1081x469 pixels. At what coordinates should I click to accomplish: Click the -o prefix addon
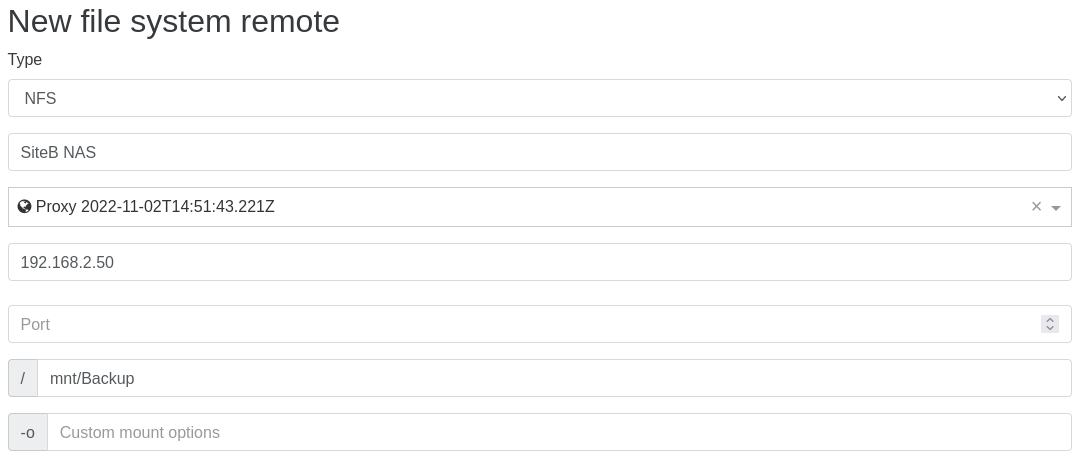28,432
